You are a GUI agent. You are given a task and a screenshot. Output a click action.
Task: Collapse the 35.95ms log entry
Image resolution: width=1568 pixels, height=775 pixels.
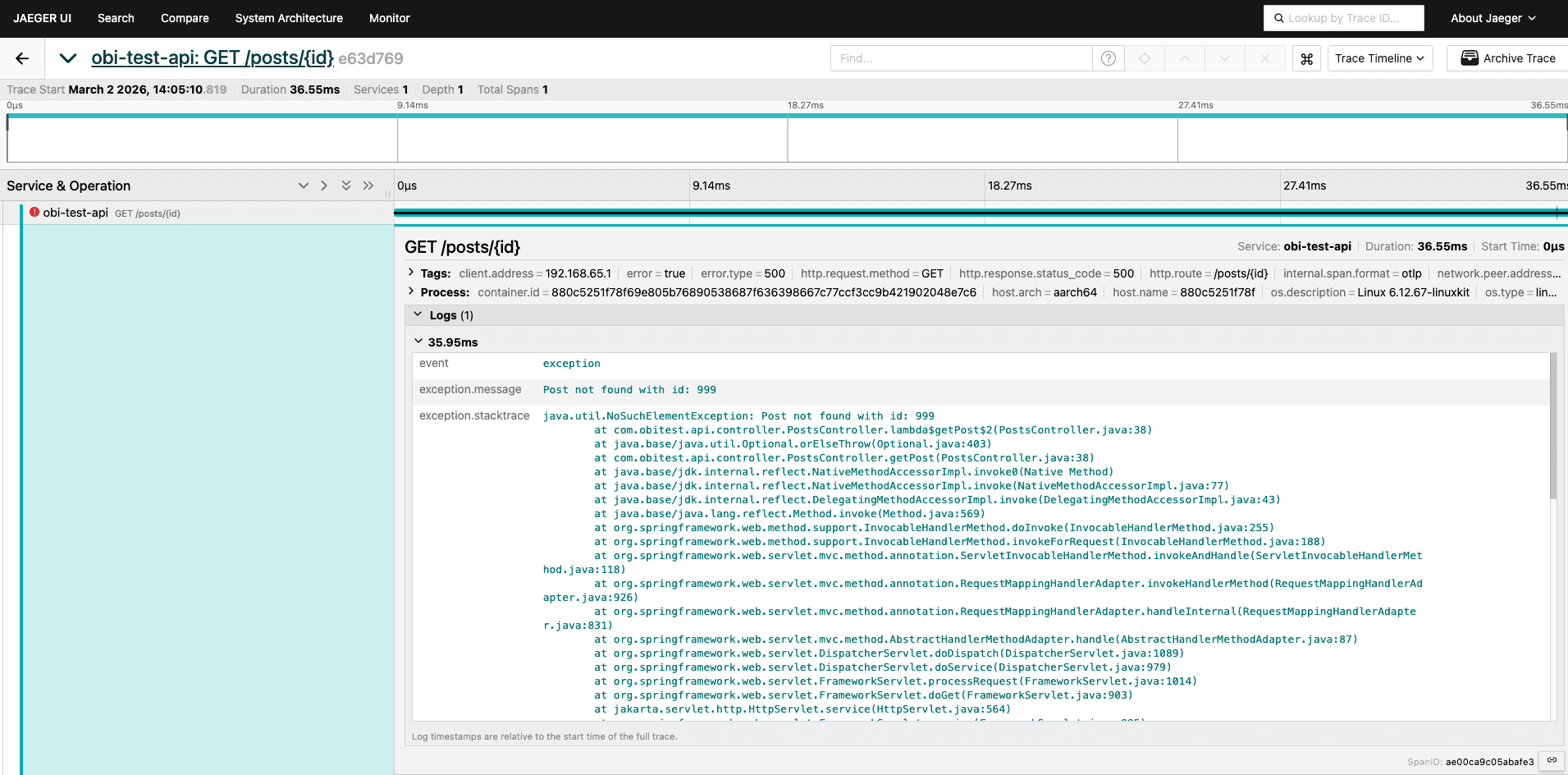(x=446, y=342)
